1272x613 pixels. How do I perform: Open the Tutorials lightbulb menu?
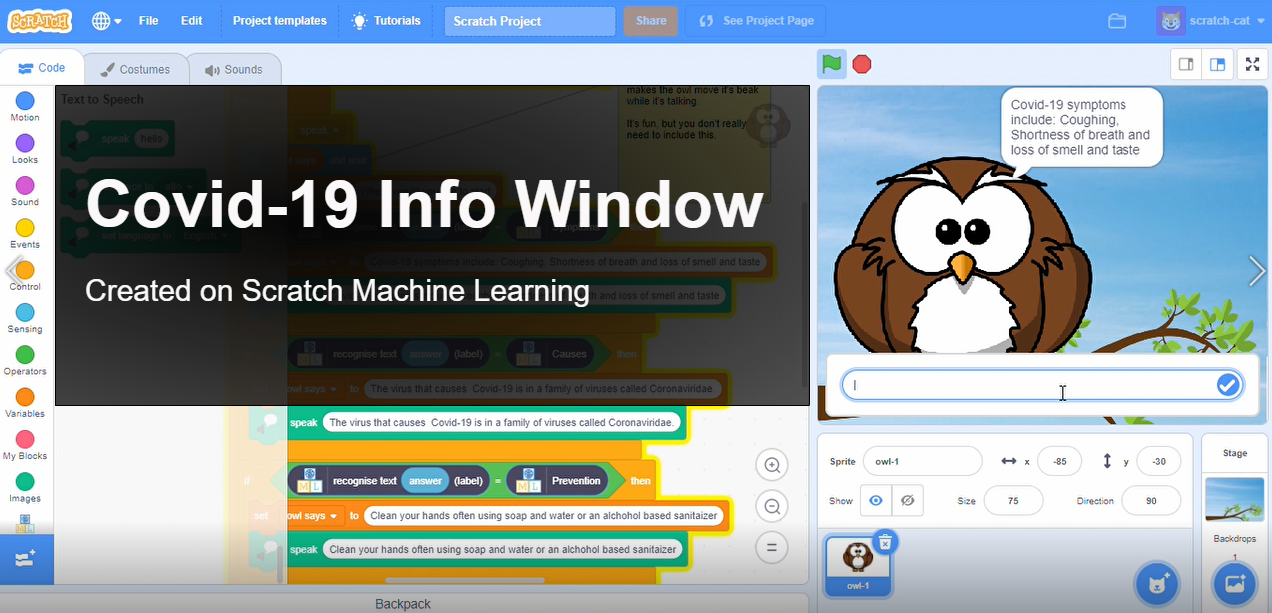click(x=386, y=20)
